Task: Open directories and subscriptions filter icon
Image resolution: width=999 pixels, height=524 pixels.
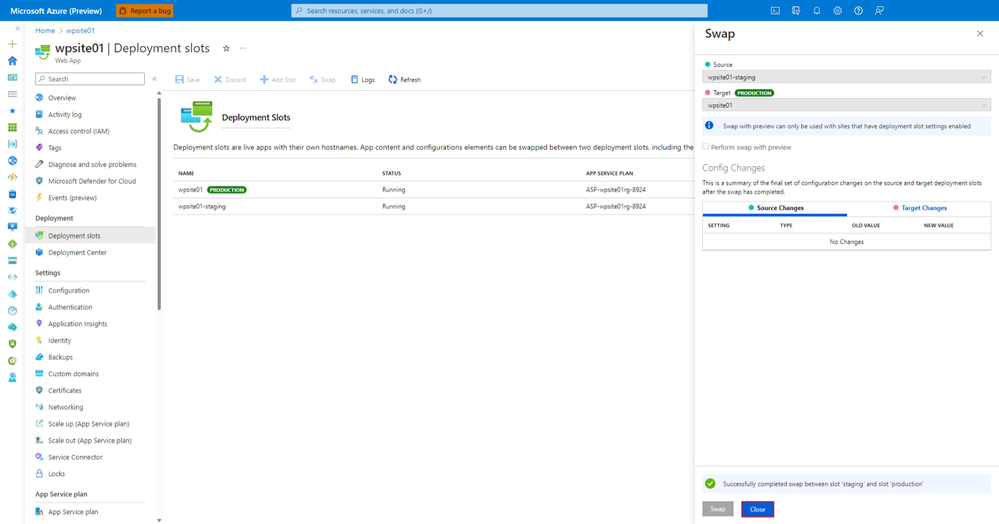Action: click(x=796, y=11)
